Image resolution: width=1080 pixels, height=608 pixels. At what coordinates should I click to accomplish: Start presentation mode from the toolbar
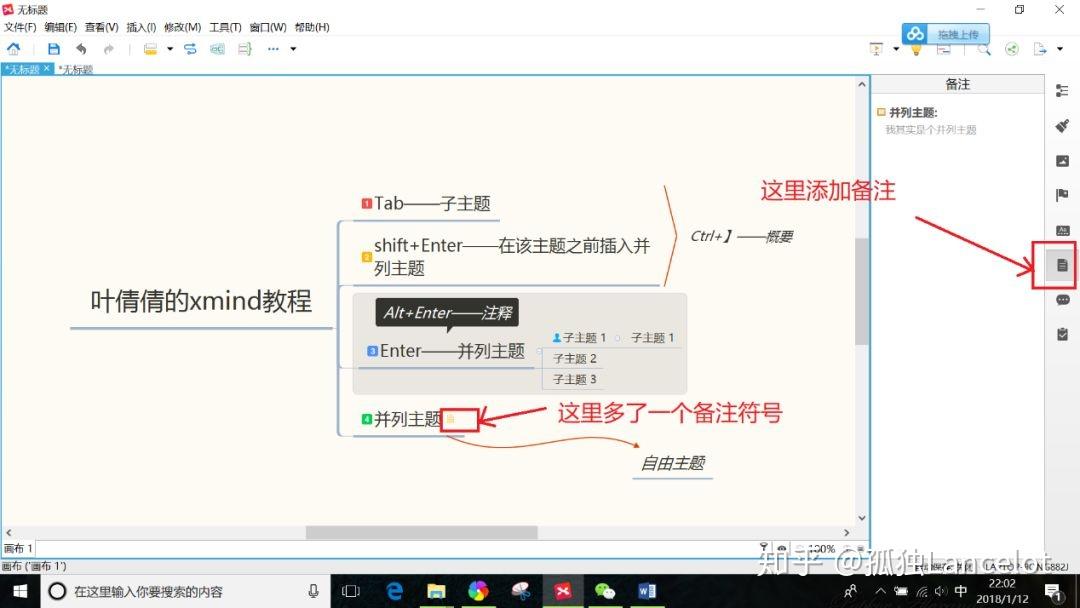(875, 49)
